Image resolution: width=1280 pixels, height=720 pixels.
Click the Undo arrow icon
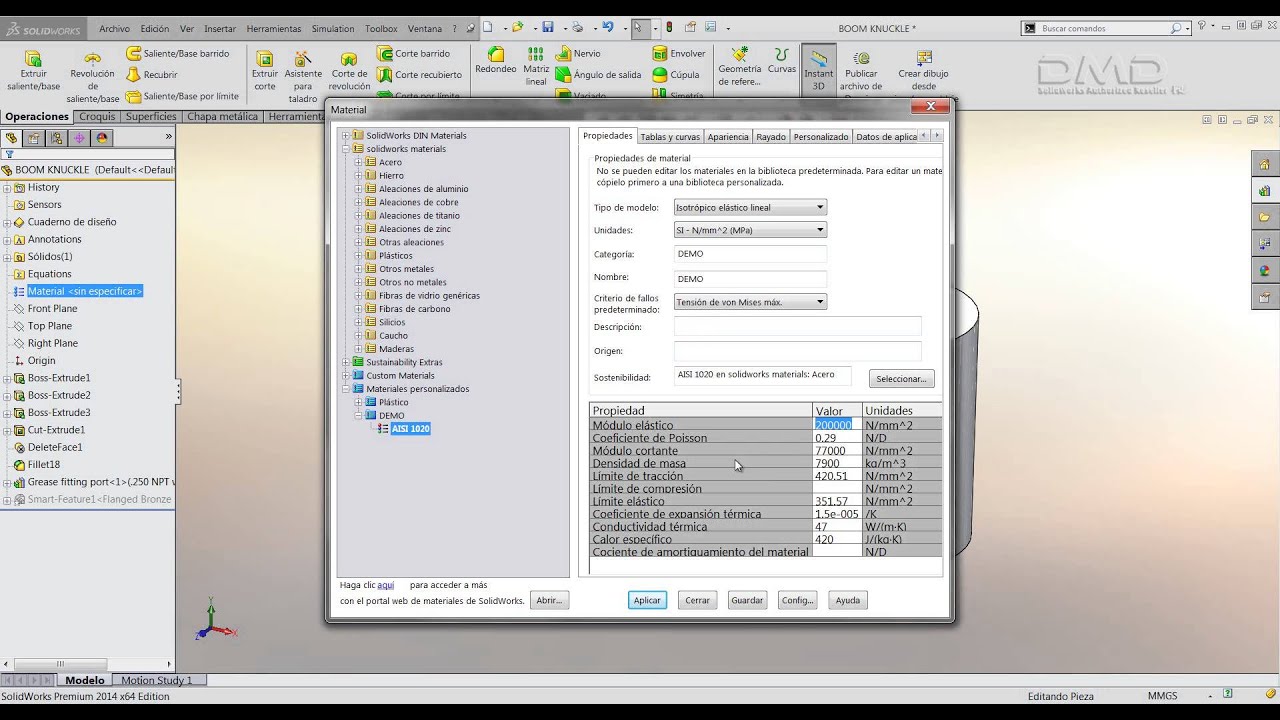coord(607,28)
